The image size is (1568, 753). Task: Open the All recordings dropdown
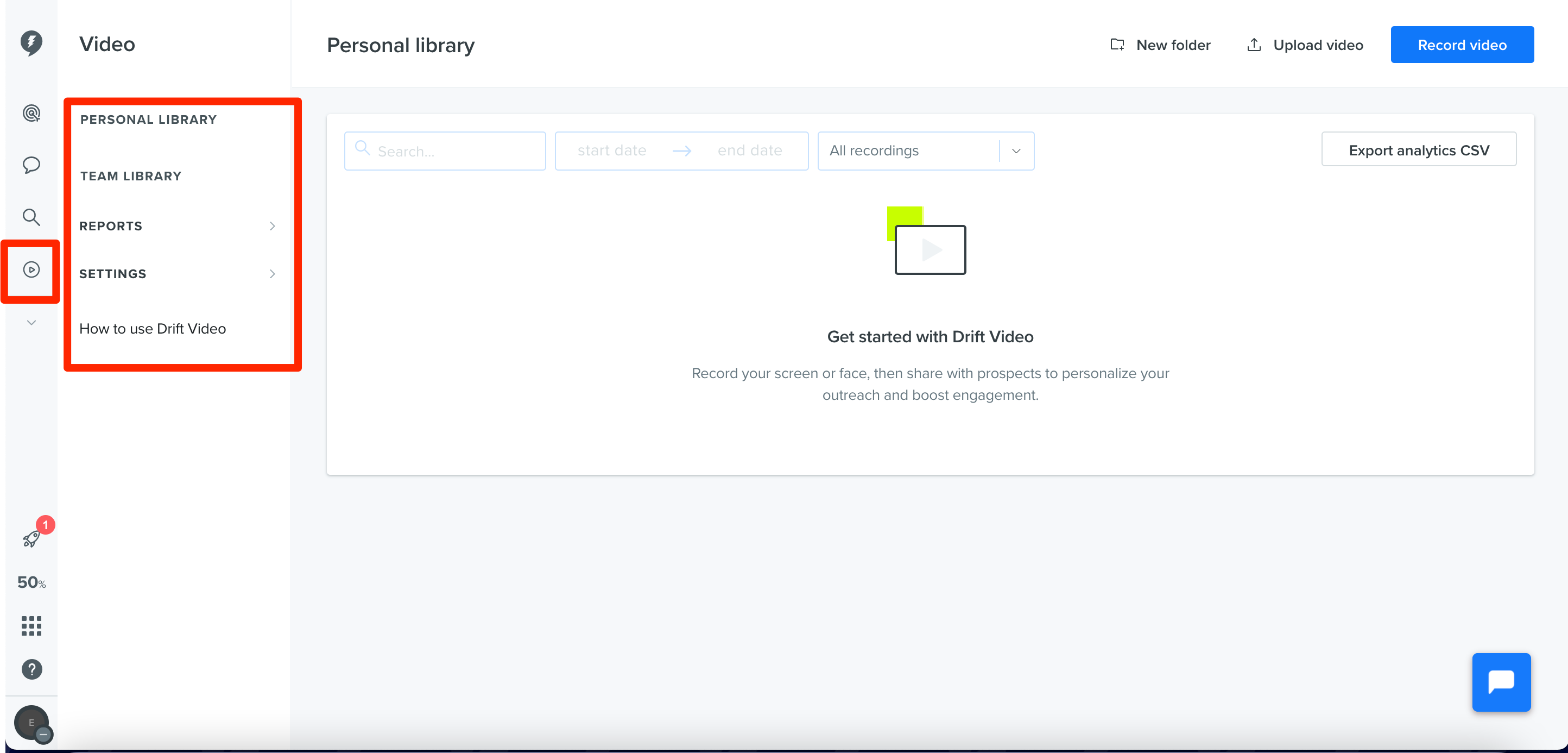tap(925, 151)
